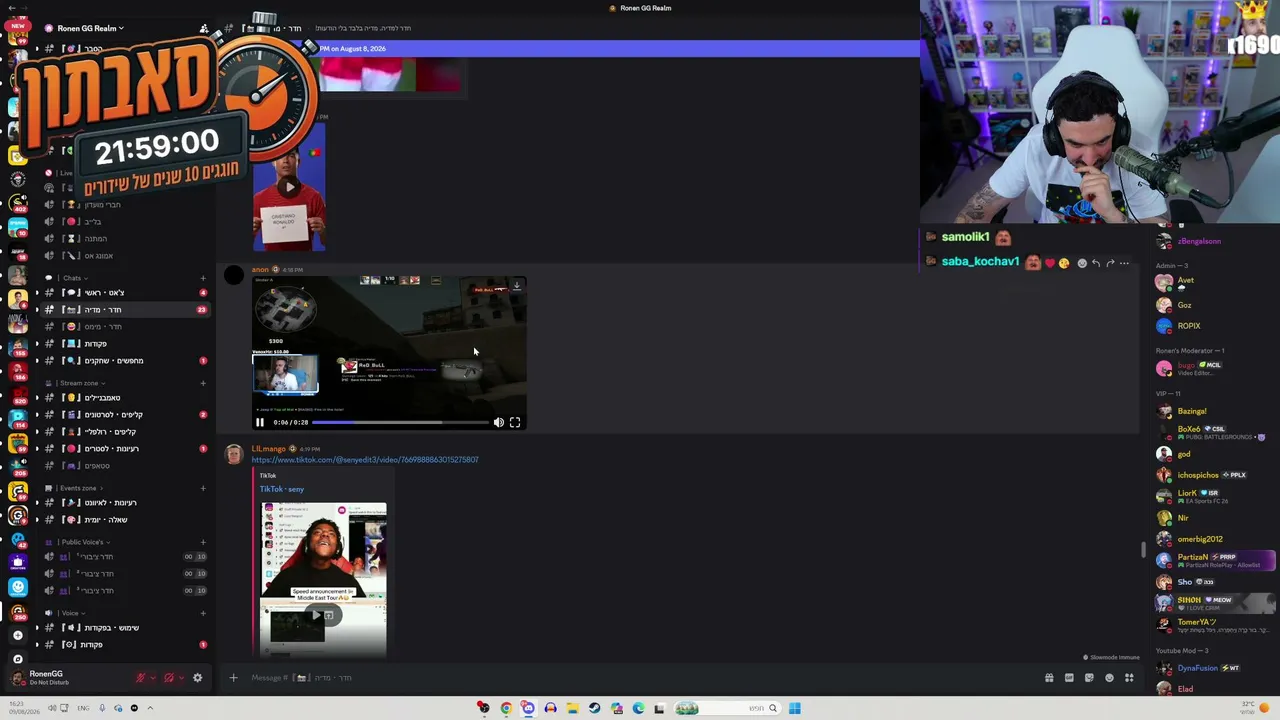Create a channel in Events zone category
Screen dimensions: 1280x720
[x=203, y=488]
